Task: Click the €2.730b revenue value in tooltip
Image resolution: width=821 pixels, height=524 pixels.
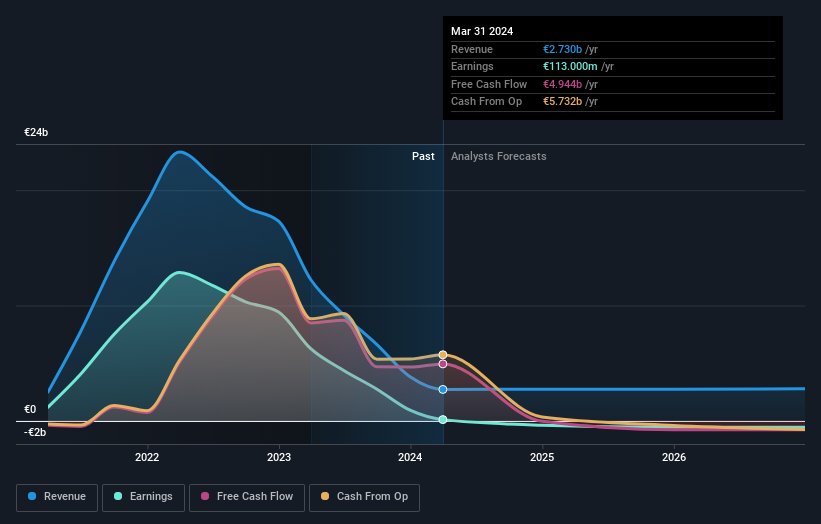Action: coord(562,49)
